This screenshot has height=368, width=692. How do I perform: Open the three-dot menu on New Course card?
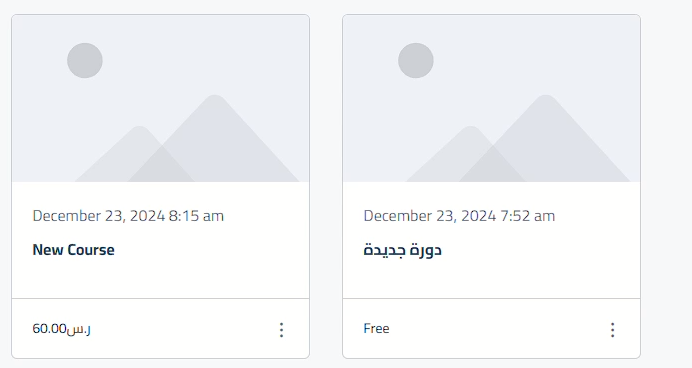click(x=282, y=330)
